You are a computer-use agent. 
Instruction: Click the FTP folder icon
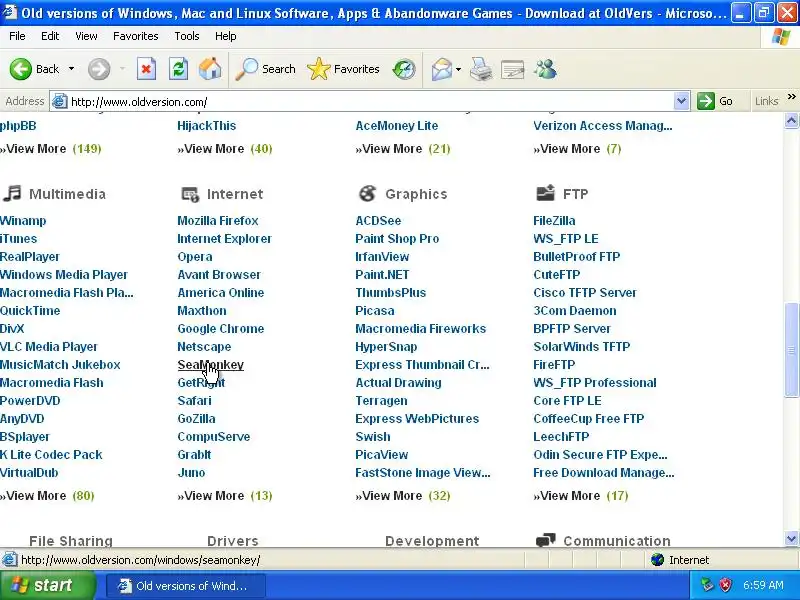(x=545, y=193)
